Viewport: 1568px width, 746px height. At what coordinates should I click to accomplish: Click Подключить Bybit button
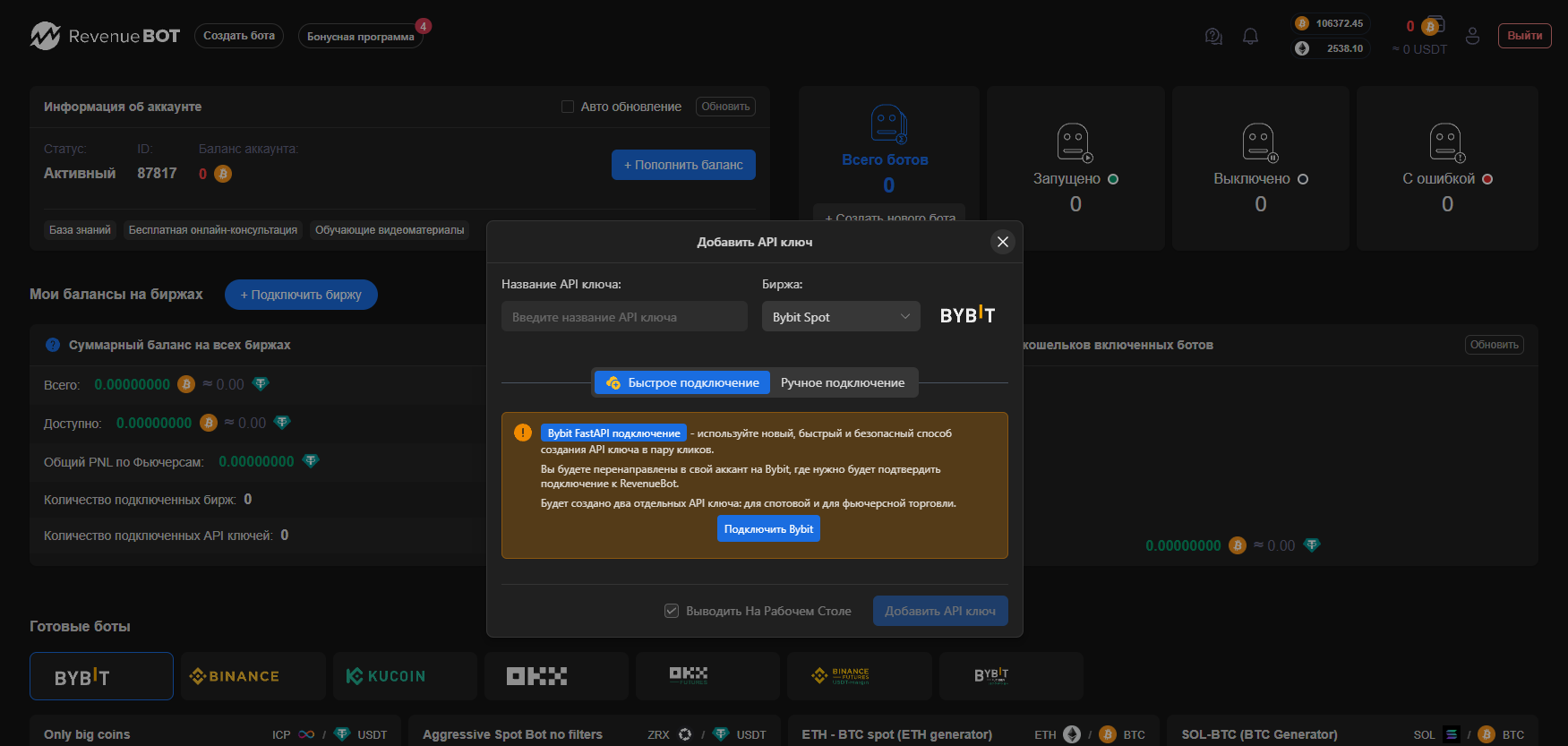pos(768,529)
